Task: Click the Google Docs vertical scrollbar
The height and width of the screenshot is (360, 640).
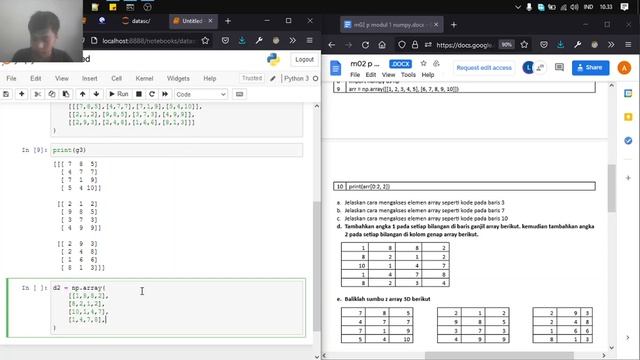Action: point(611,188)
